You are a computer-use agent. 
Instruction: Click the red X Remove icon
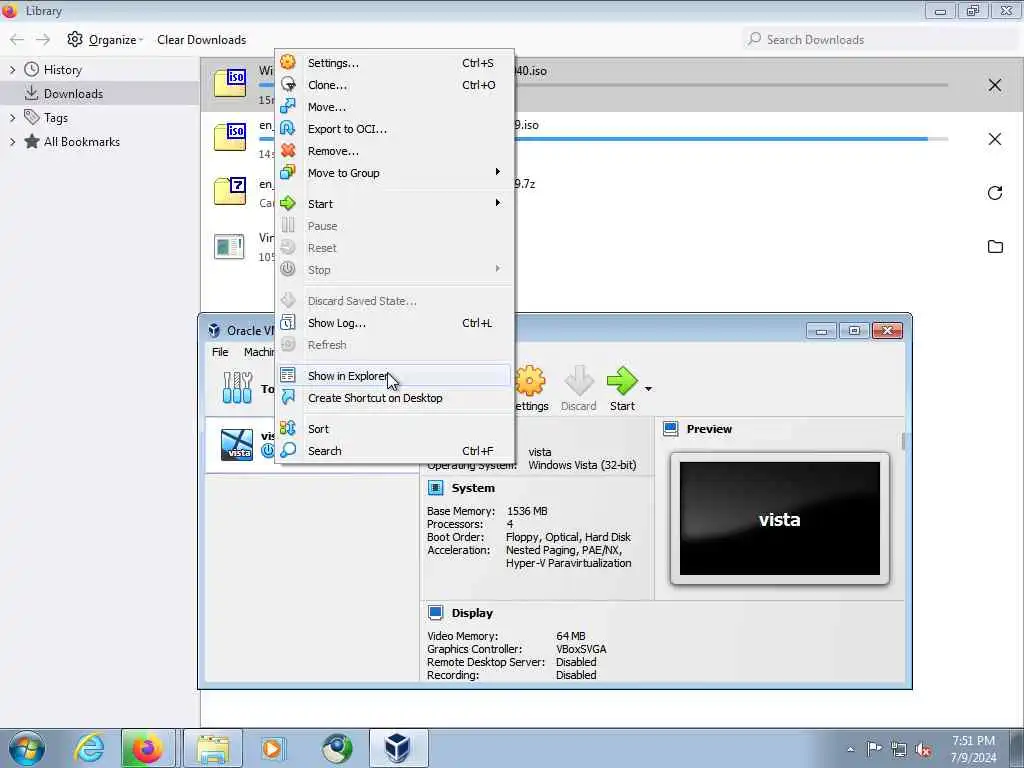288,151
